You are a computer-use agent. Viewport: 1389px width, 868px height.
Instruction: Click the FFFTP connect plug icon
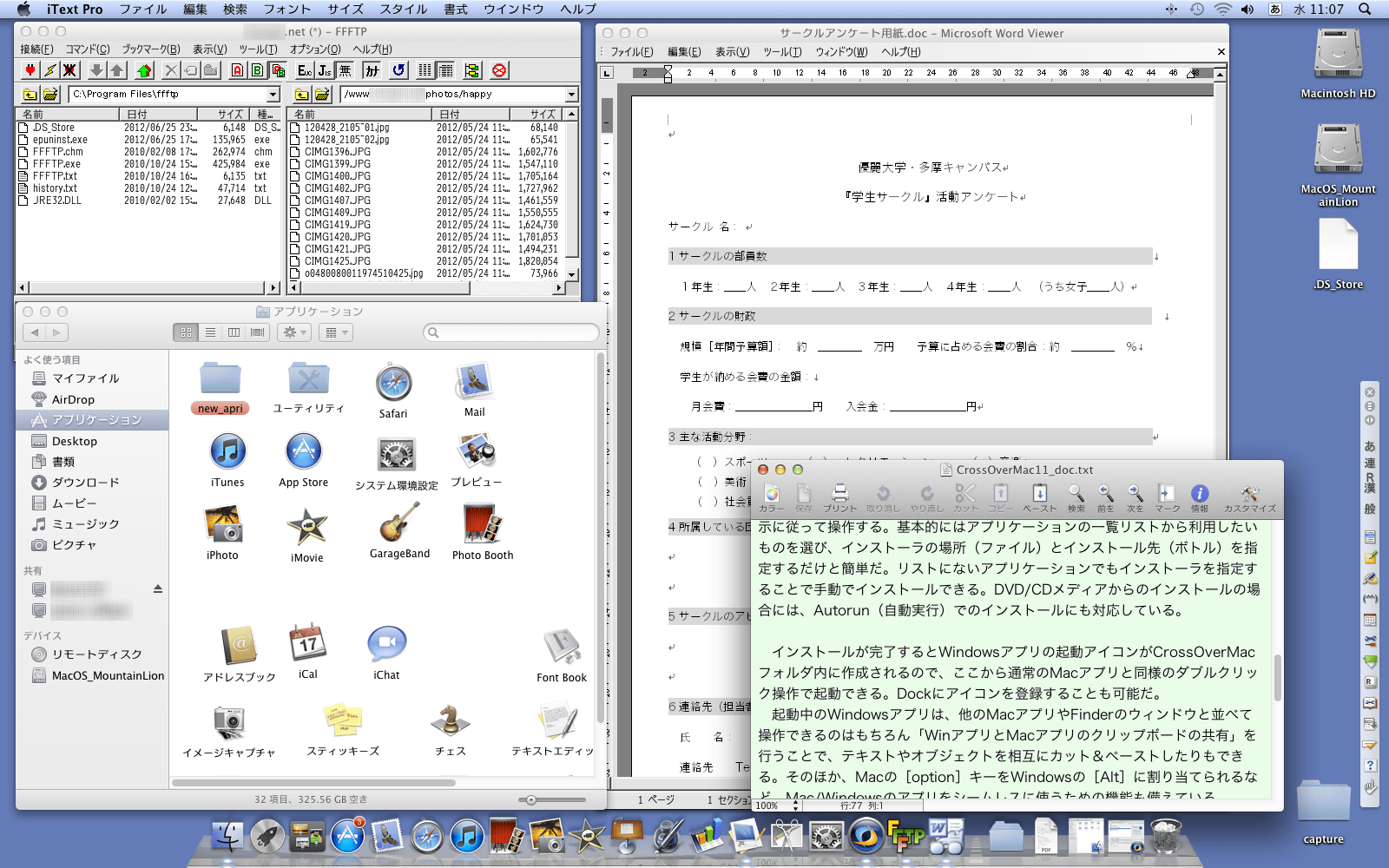click(x=30, y=70)
